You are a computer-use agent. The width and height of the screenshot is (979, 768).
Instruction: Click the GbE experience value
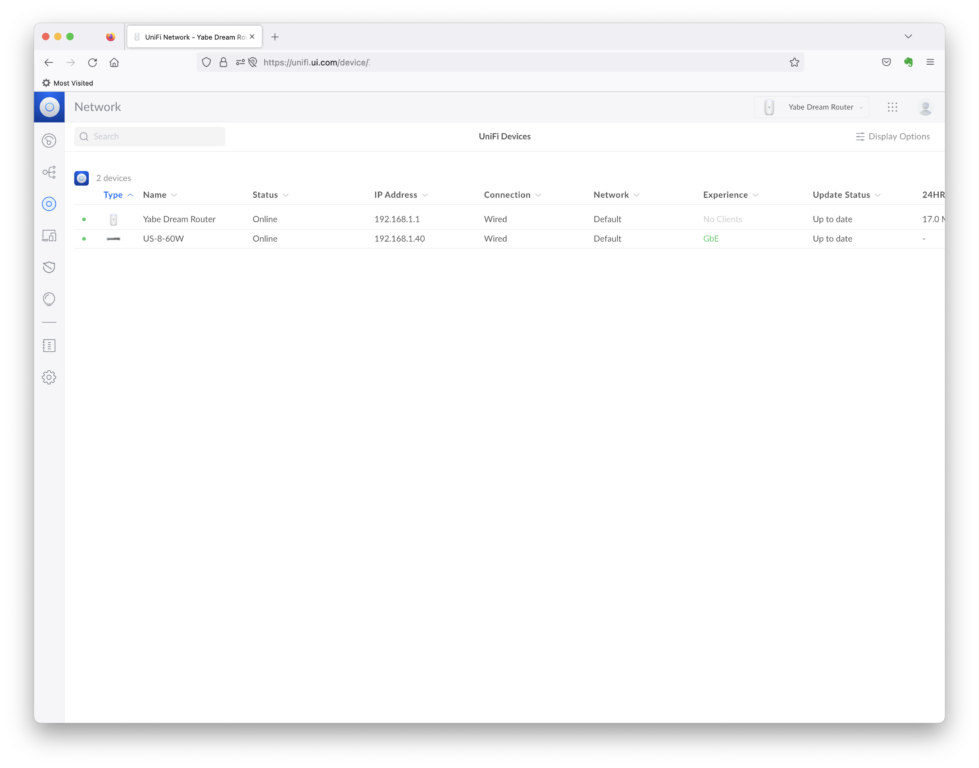click(x=711, y=239)
